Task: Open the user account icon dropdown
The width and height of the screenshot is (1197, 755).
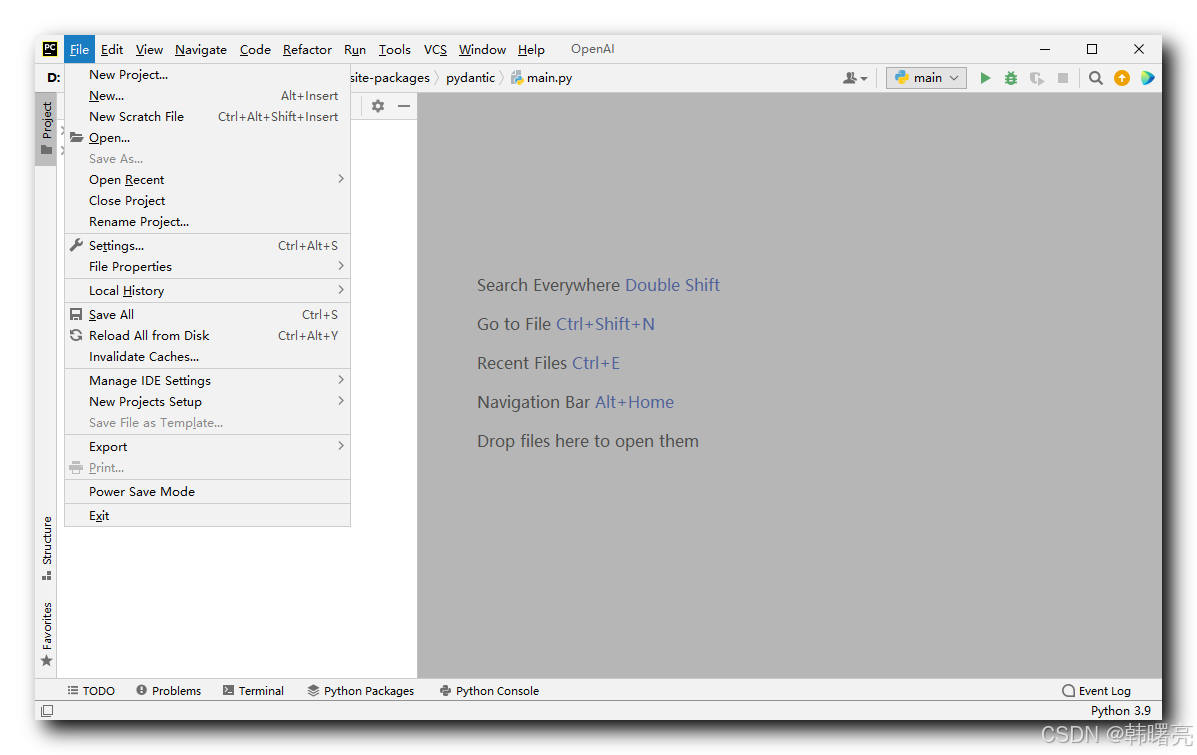Action: click(x=854, y=78)
